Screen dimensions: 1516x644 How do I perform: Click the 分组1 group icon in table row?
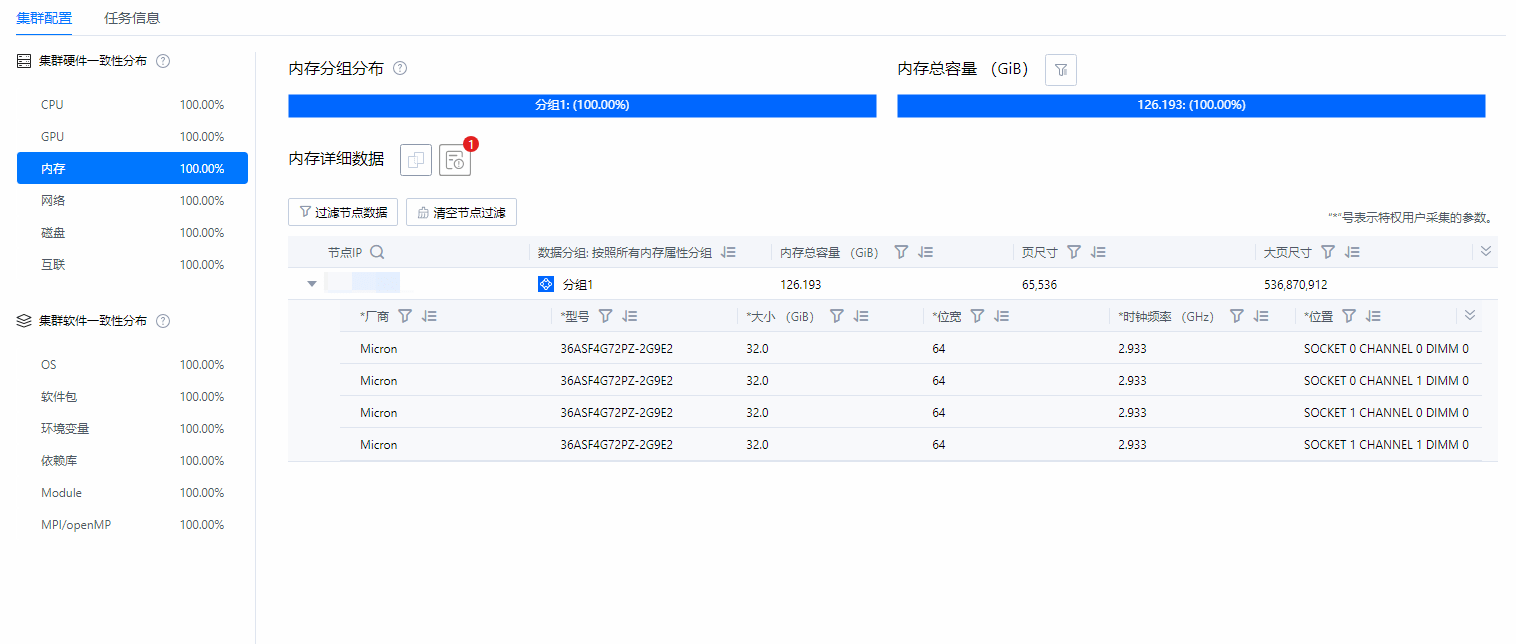546,285
